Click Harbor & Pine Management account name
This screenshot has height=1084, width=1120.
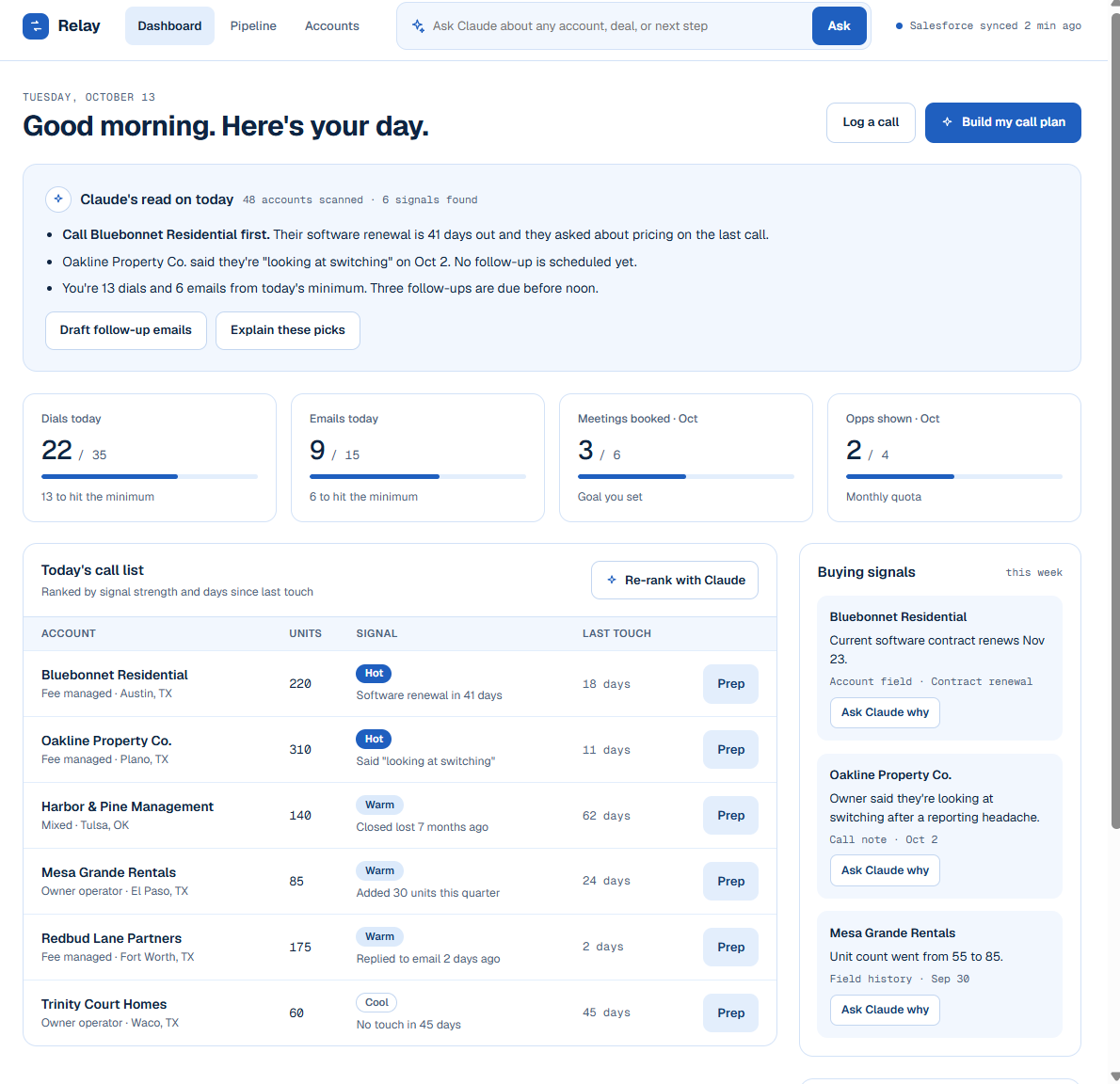tap(127, 806)
